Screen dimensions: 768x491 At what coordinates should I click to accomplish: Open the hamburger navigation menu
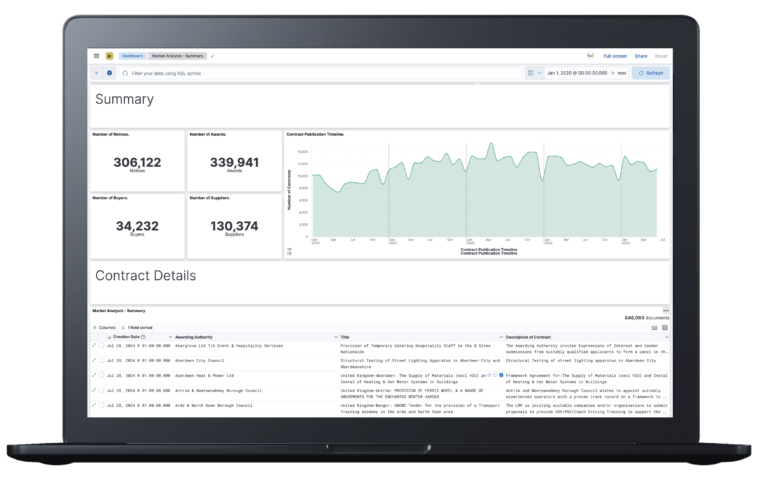[x=97, y=56]
